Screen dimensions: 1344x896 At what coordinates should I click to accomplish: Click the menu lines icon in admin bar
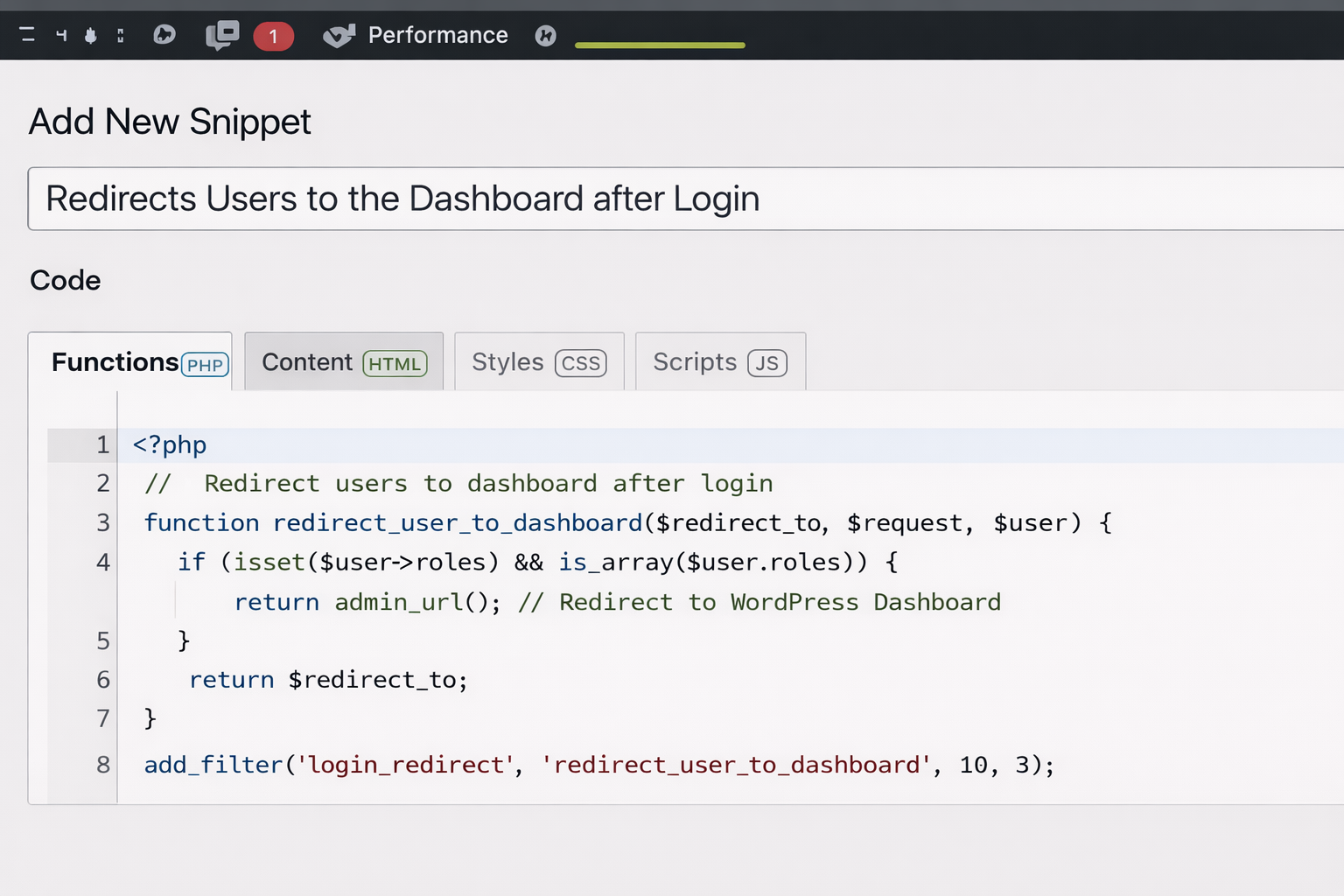[27, 35]
